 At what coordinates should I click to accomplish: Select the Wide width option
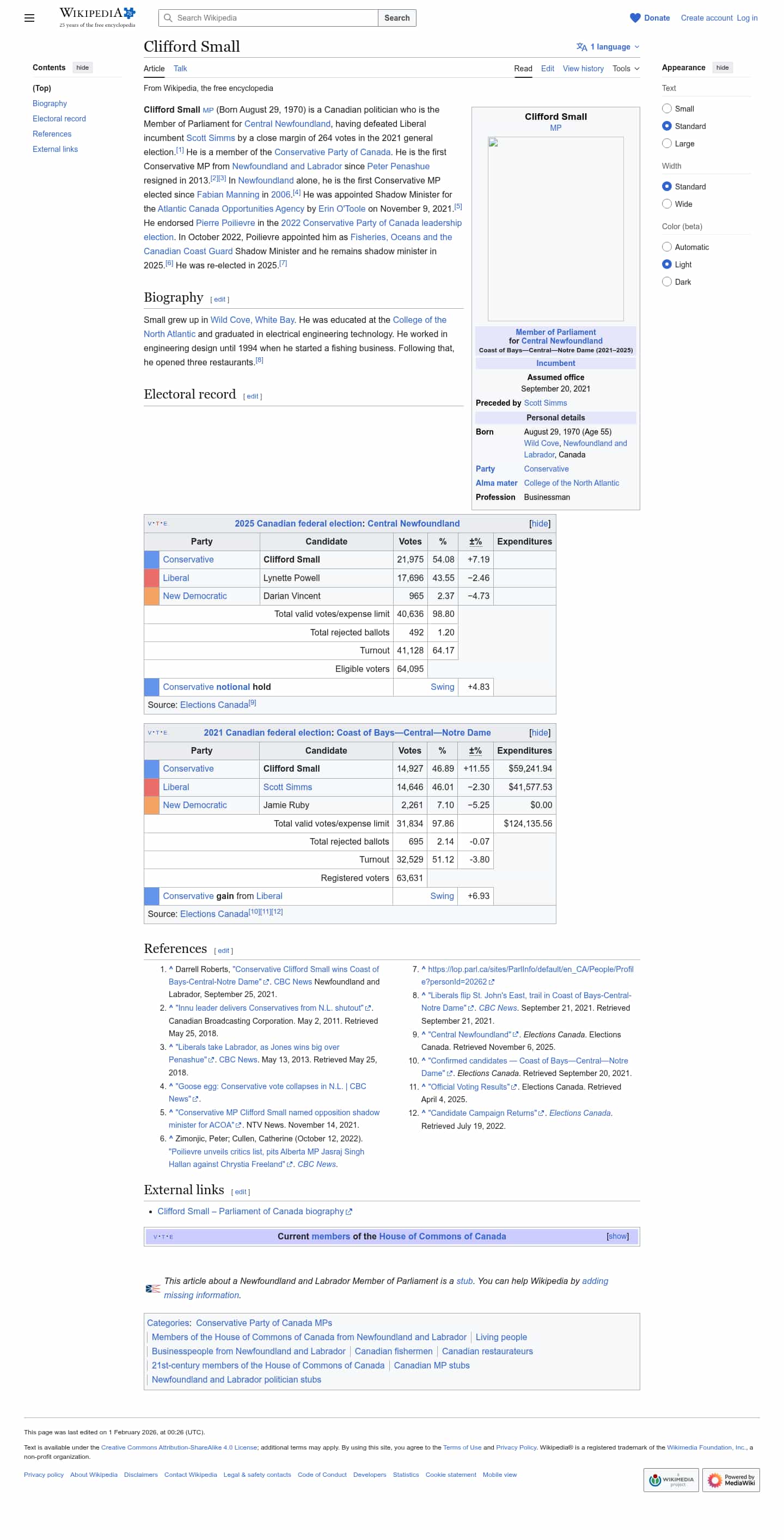666,204
